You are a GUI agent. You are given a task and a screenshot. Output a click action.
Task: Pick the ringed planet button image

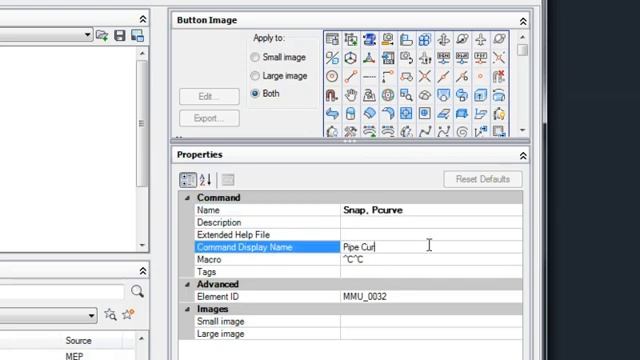tap(500, 40)
